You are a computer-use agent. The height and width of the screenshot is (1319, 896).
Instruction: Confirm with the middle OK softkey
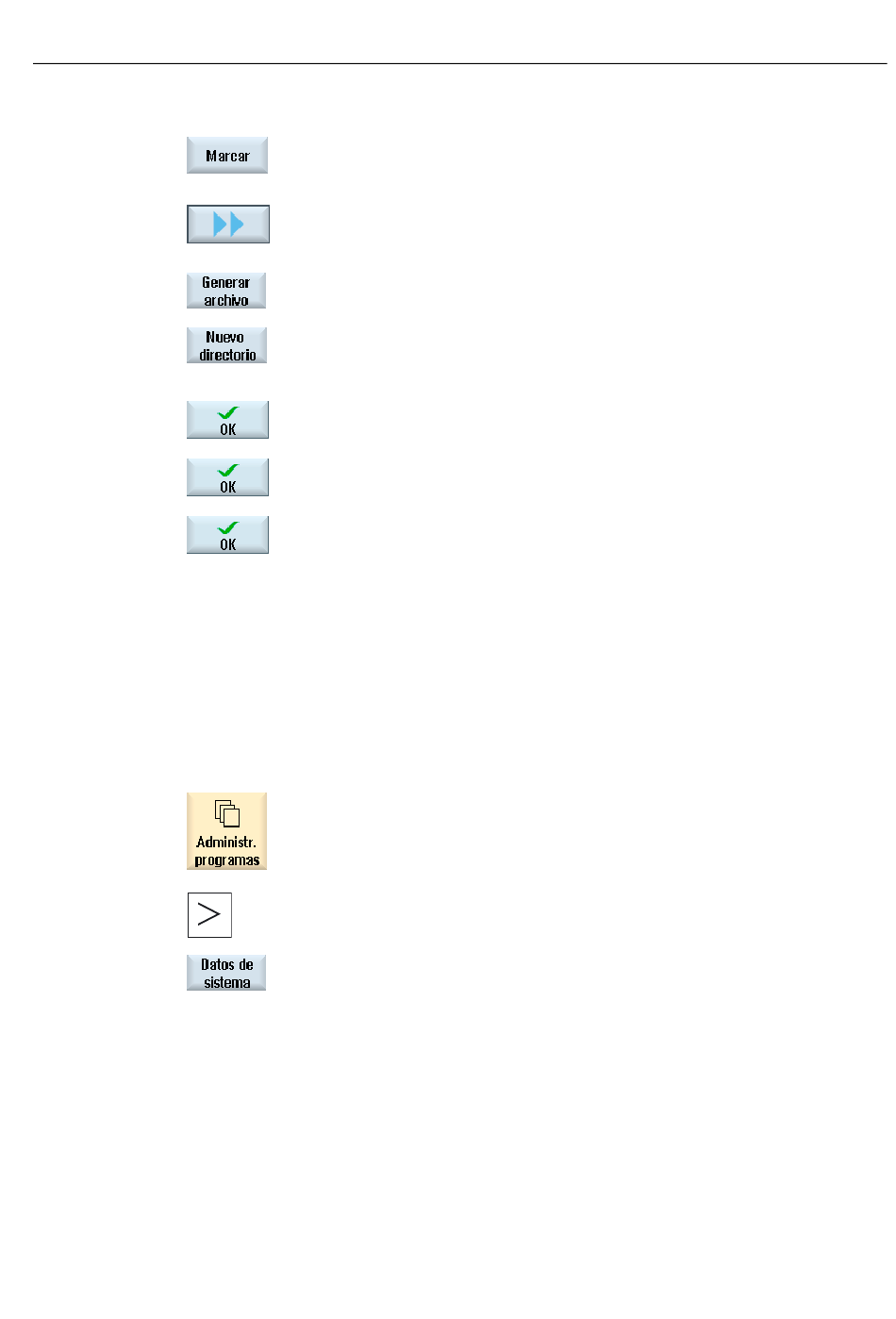tap(227, 477)
